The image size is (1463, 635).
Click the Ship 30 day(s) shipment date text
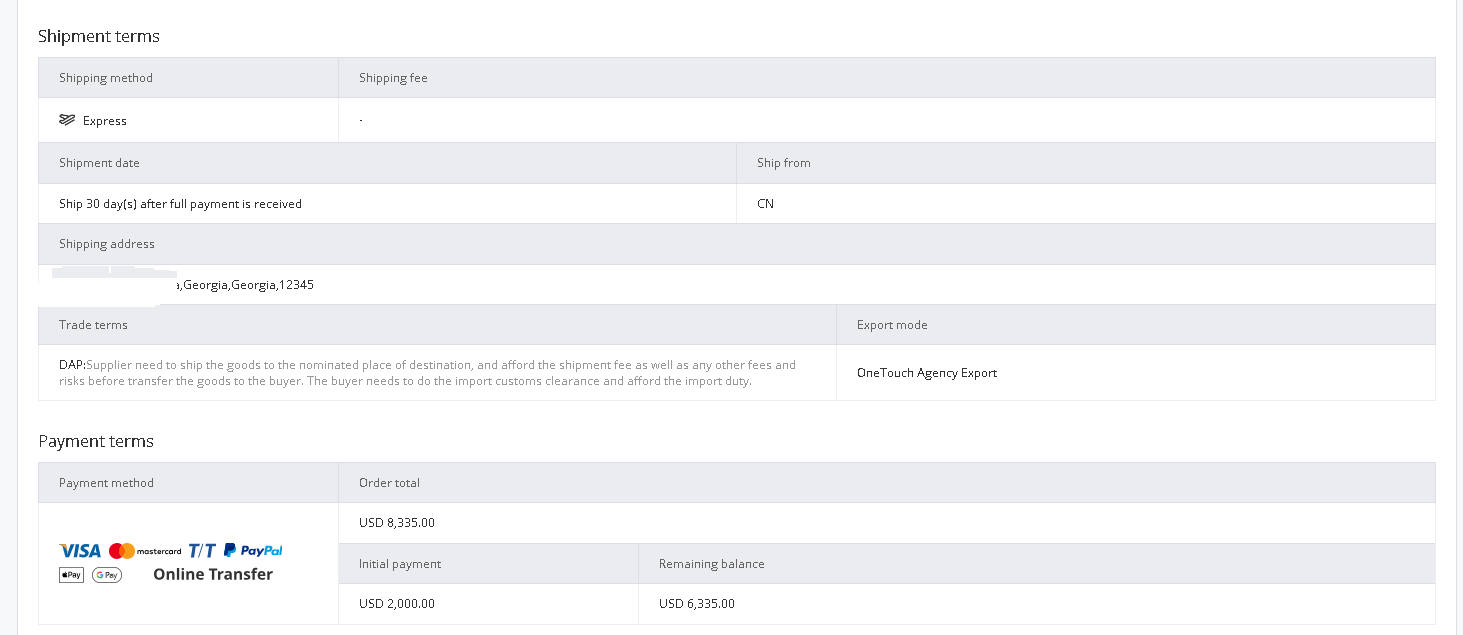coord(180,204)
